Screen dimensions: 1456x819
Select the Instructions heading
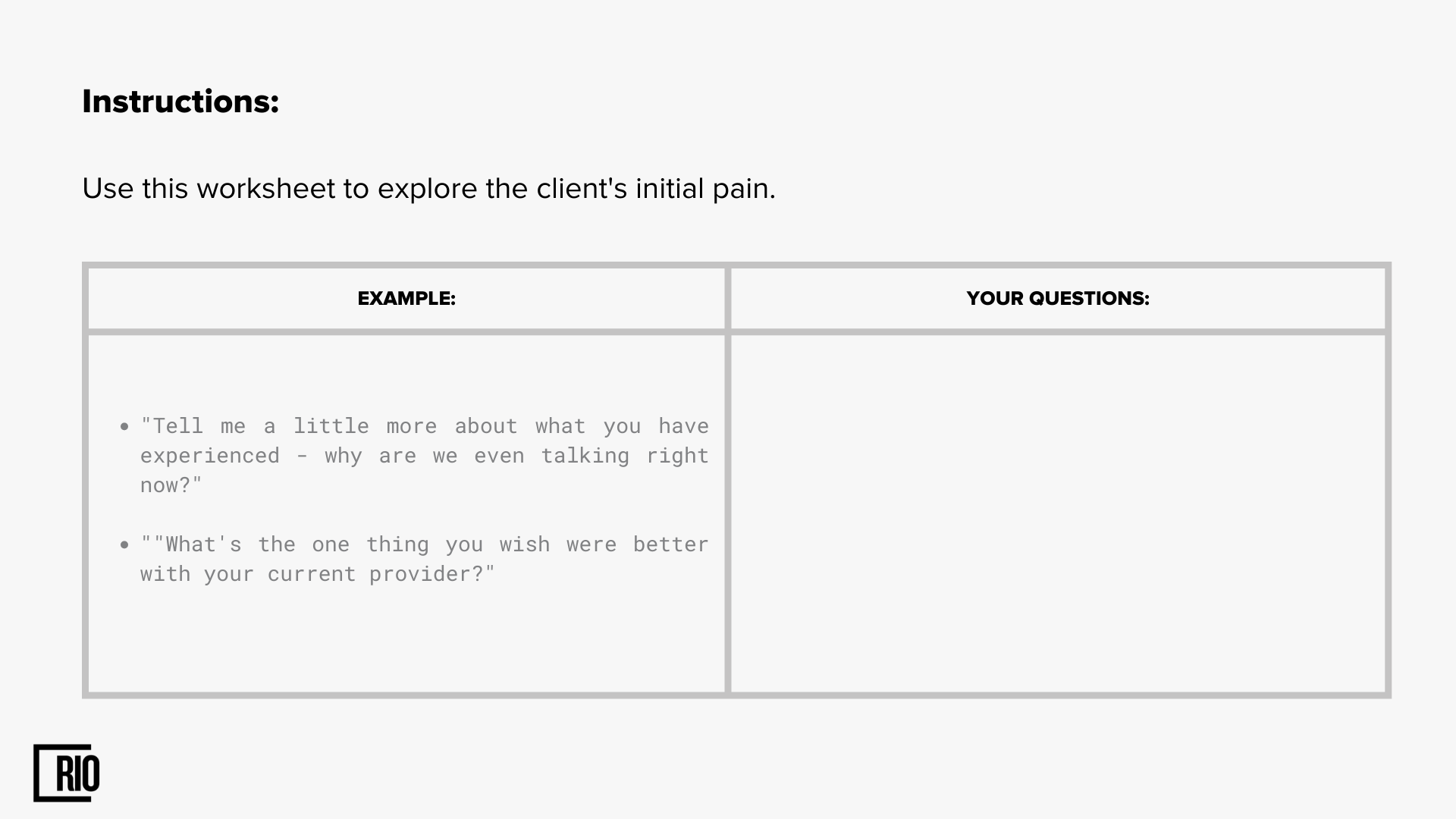coord(180,102)
